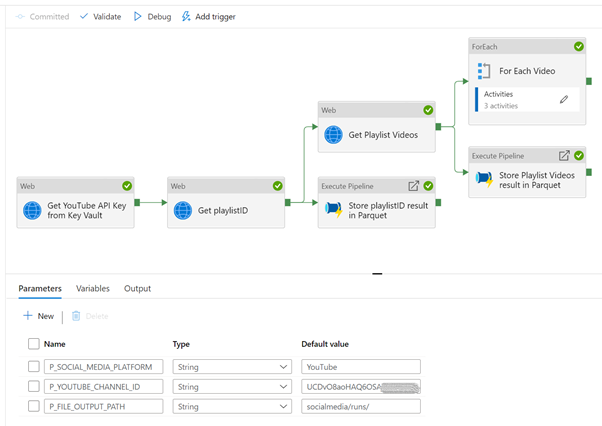Click the panel resize divider handle
This screenshot has width=602, height=426.
click(x=377, y=273)
